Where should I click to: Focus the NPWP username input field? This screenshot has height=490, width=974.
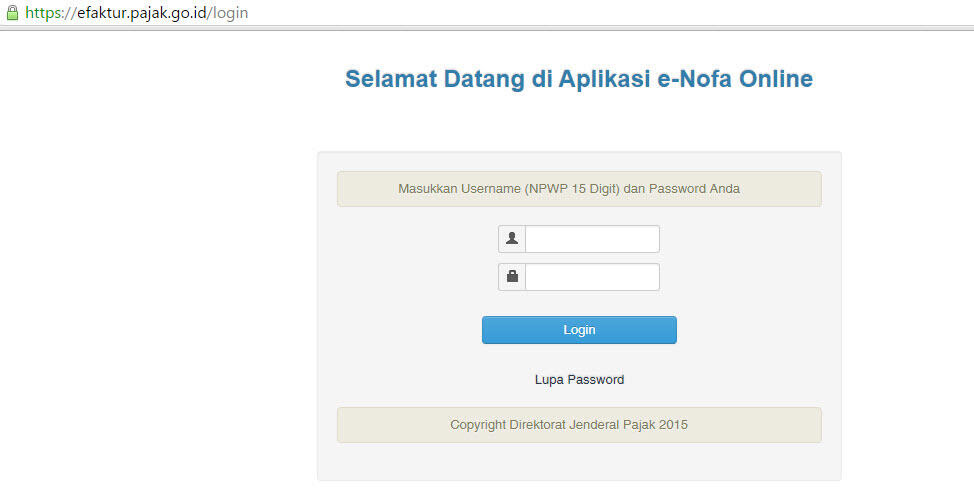point(592,239)
